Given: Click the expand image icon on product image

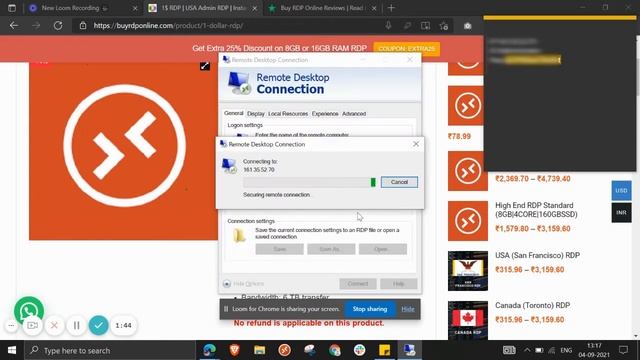Looking at the screenshot, I should (x=205, y=66).
